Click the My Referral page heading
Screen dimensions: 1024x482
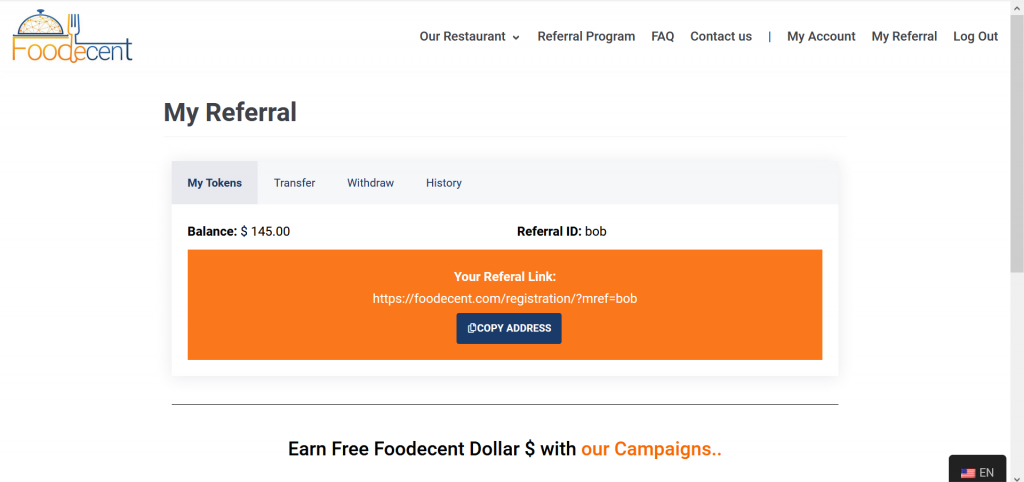[x=230, y=112]
